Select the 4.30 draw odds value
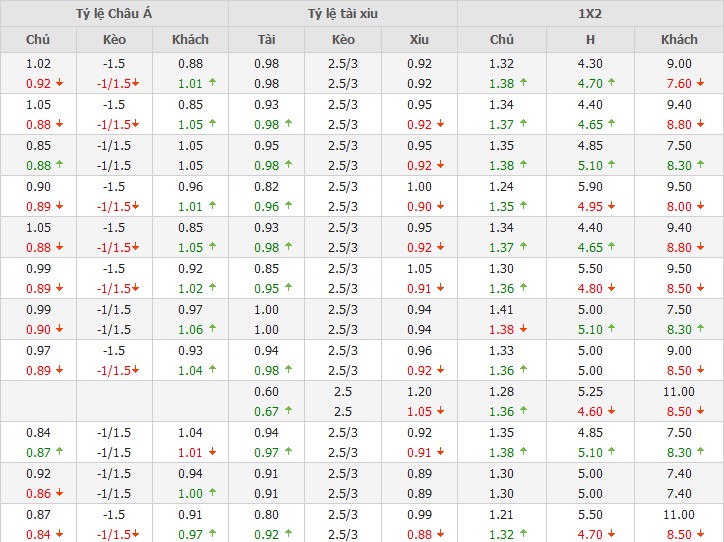The height and width of the screenshot is (542, 724). pyautogui.click(x=590, y=64)
